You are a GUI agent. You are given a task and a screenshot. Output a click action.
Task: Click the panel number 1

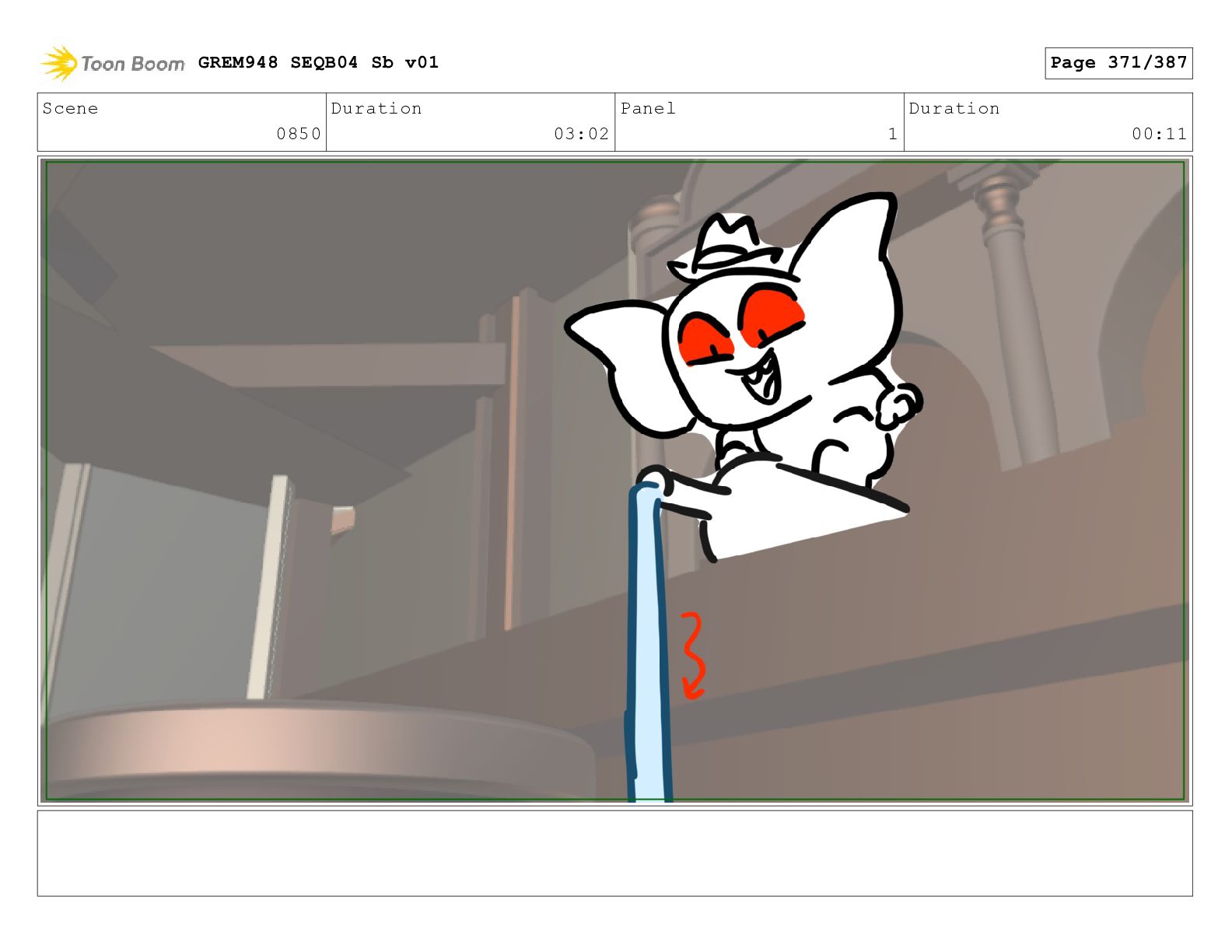pyautogui.click(x=893, y=134)
